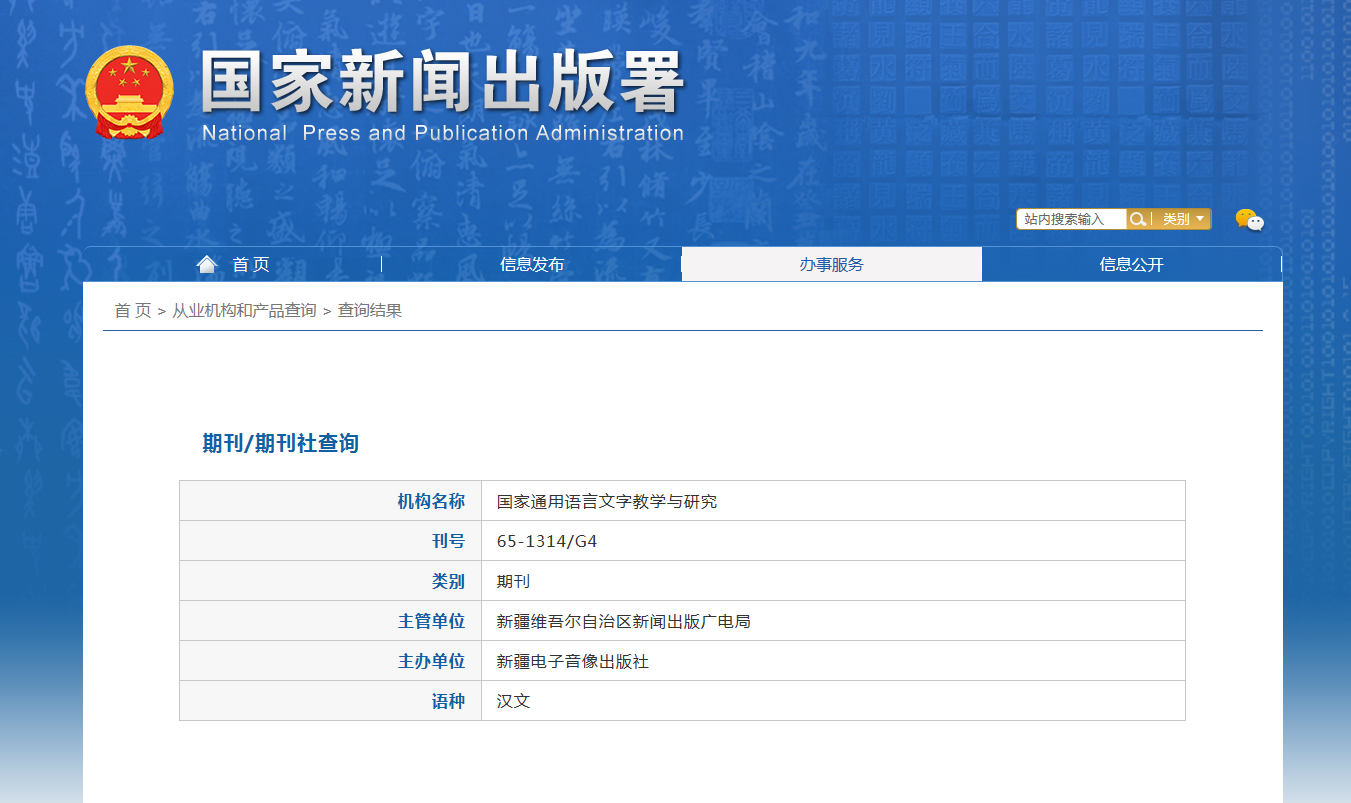Click the 主办单位 table row
Viewport: 1351px width, 803px height.
pyautogui.click(x=600, y=661)
